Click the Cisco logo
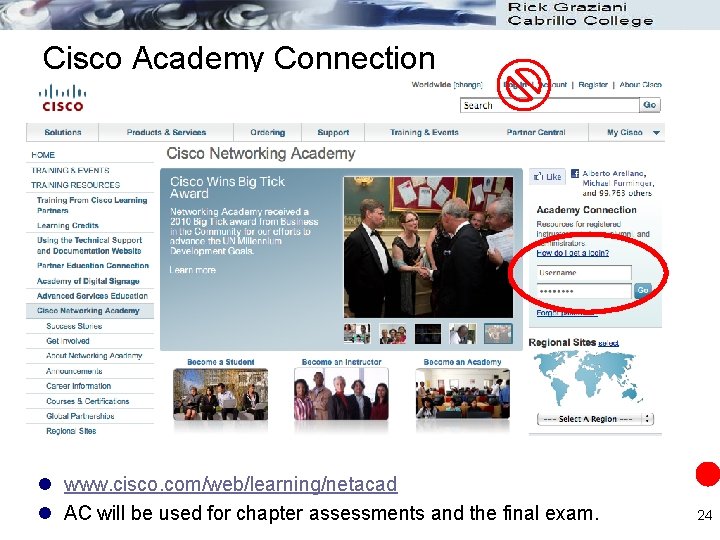 point(62,98)
